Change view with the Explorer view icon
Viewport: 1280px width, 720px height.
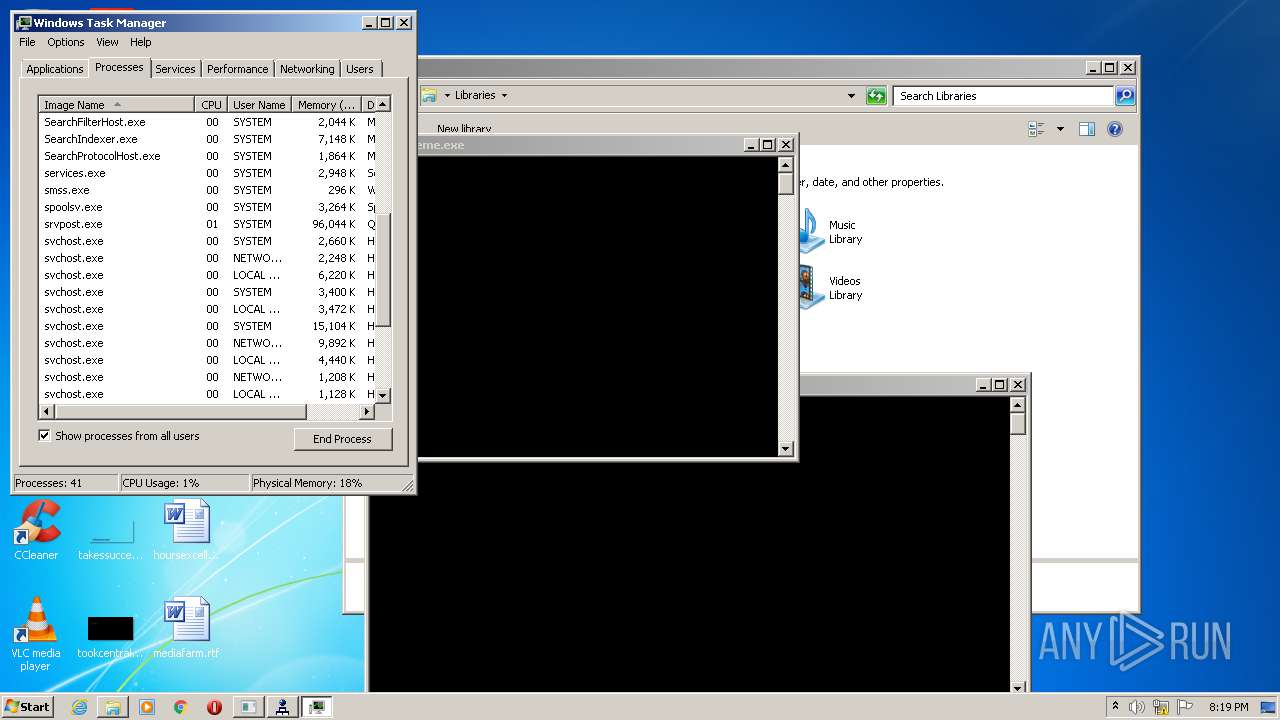pos(1036,129)
